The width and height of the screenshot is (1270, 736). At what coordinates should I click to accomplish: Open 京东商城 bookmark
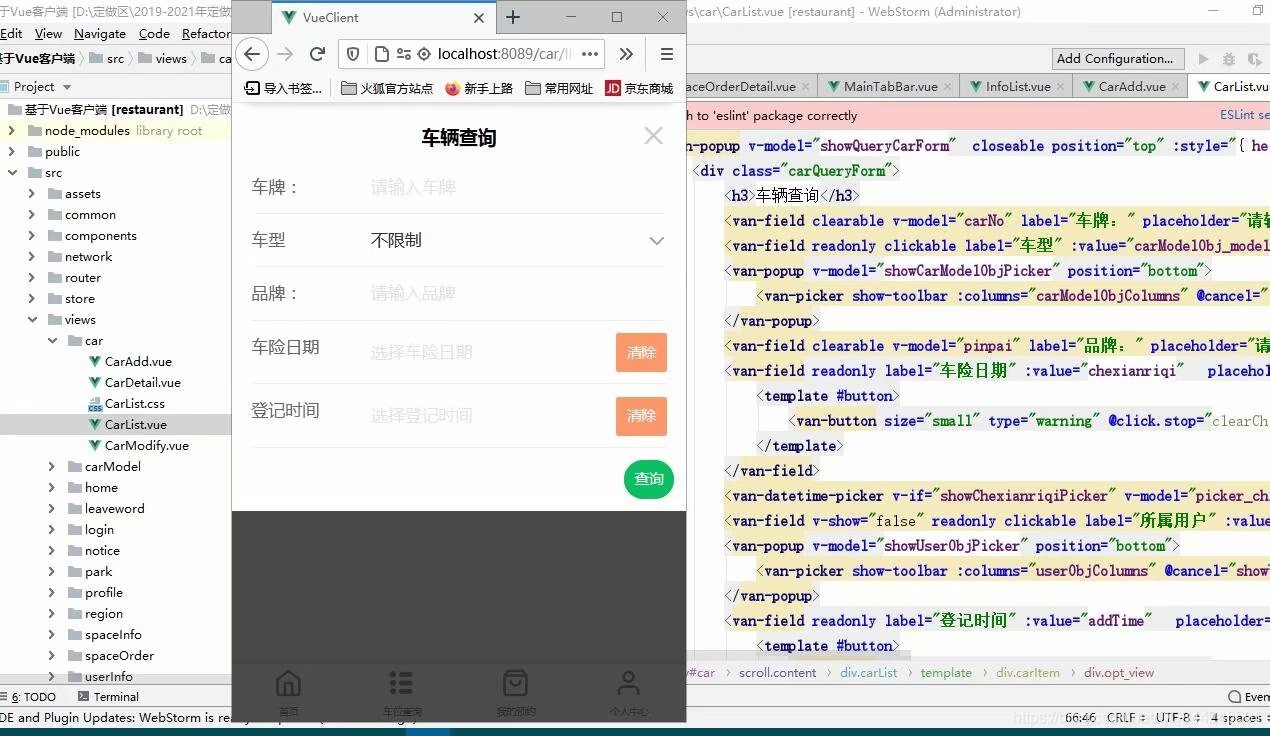click(x=639, y=88)
